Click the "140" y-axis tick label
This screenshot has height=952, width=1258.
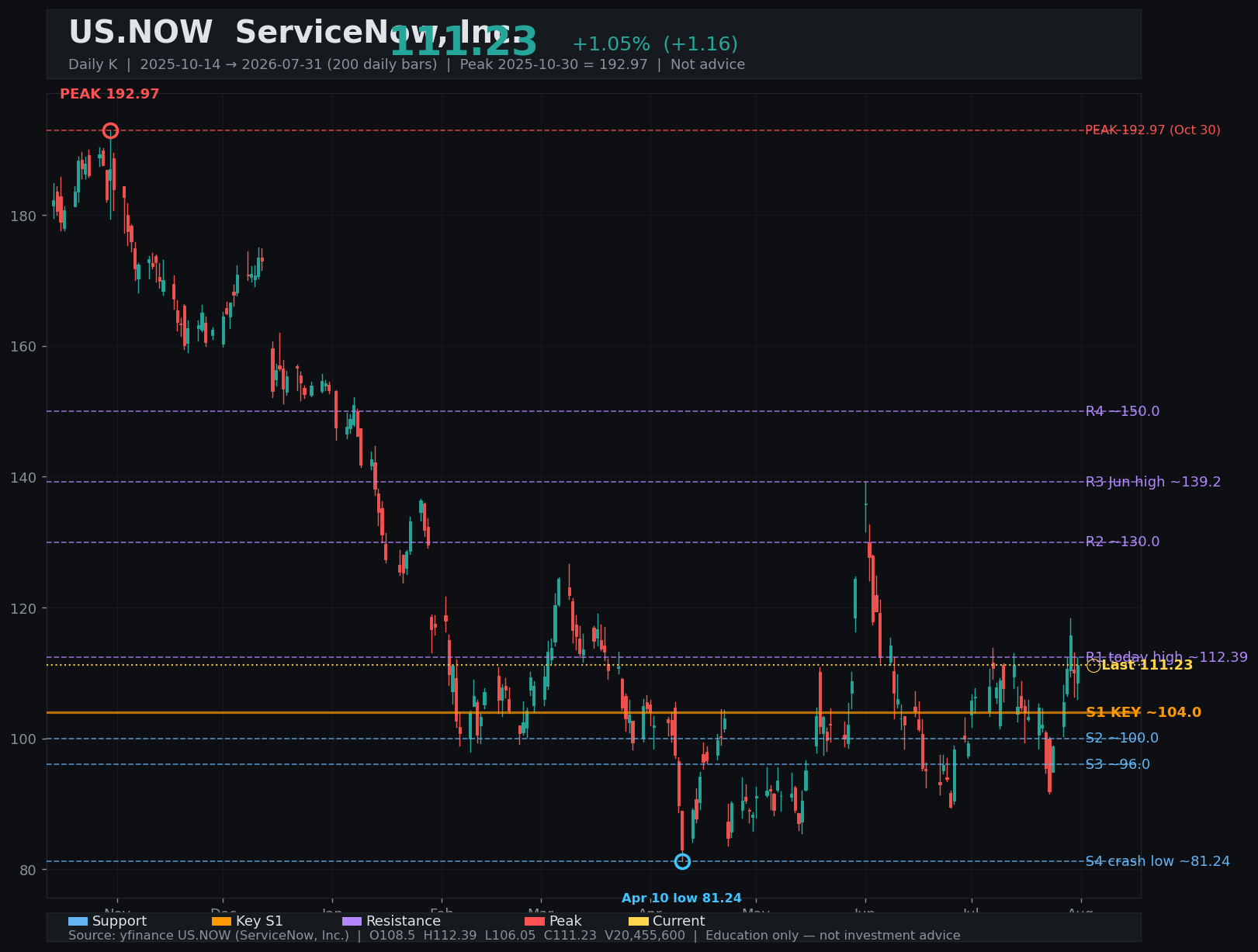(x=23, y=477)
